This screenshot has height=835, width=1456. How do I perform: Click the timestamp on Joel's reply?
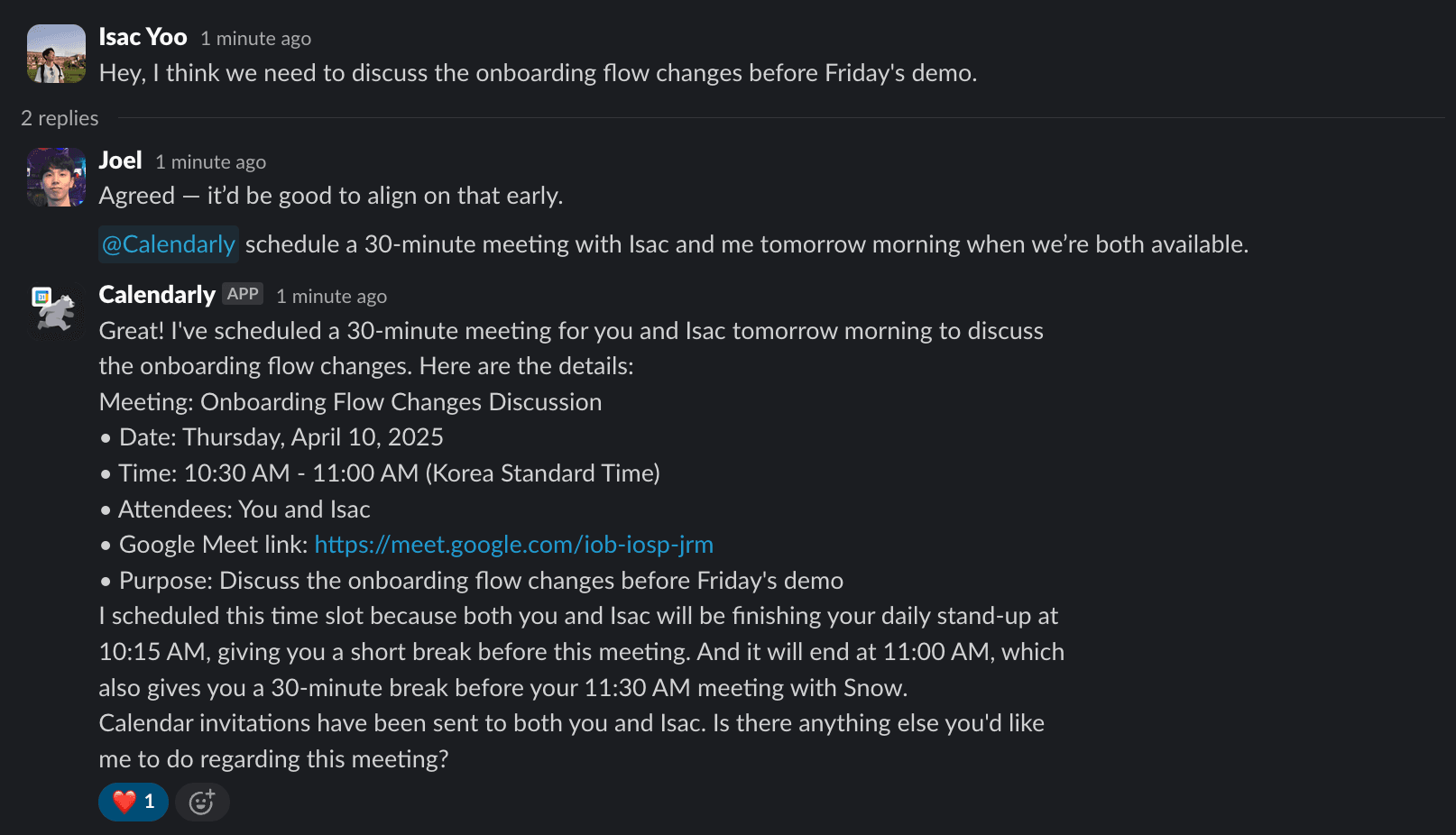point(210,162)
